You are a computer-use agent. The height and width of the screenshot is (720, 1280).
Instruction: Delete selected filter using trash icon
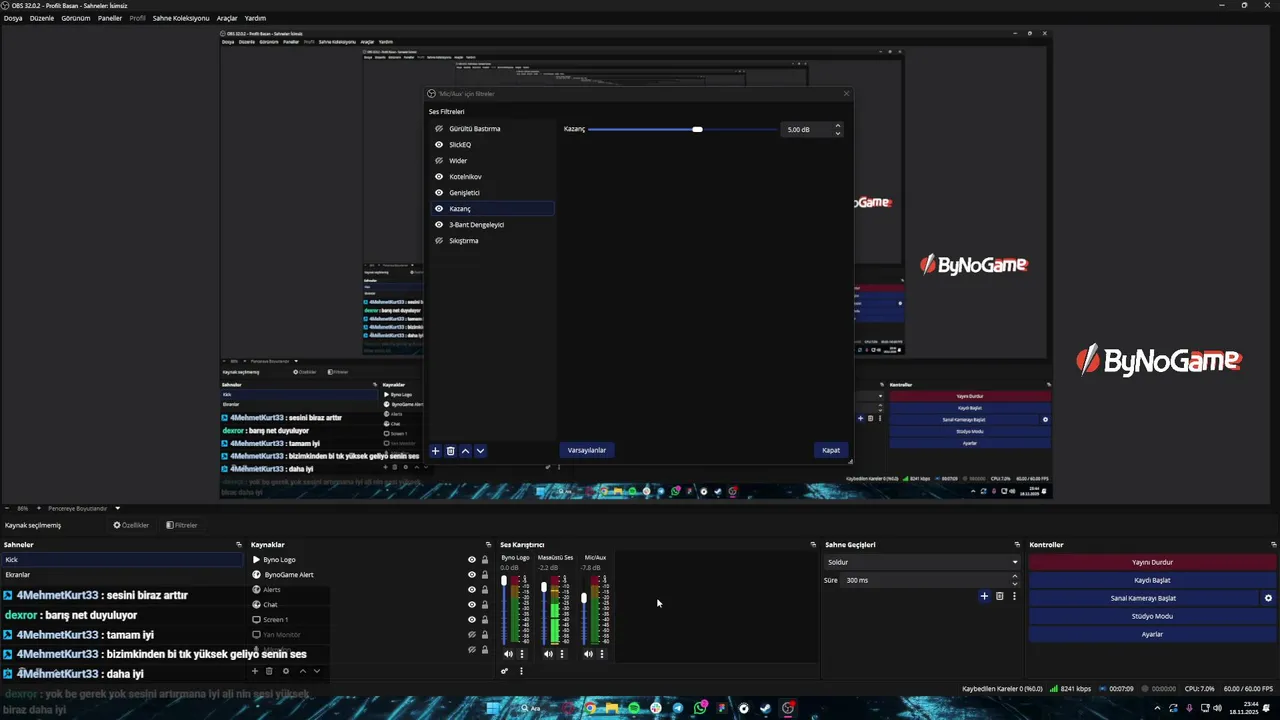(x=450, y=451)
